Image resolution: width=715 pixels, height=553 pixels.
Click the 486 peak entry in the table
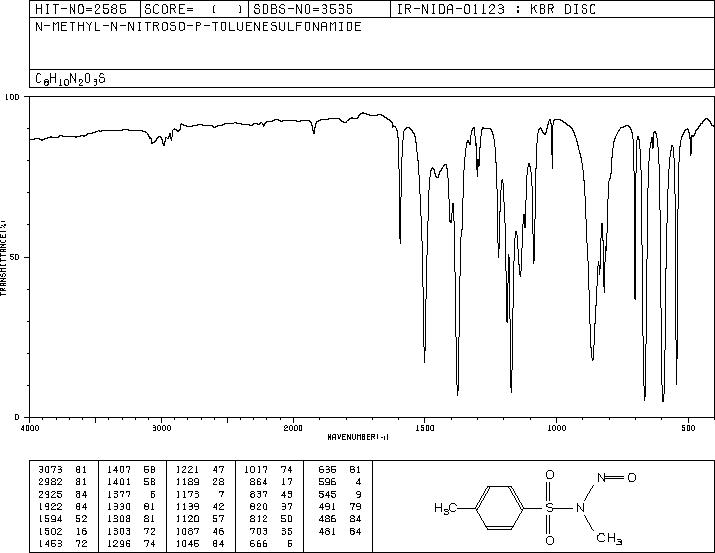[x=340, y=519]
